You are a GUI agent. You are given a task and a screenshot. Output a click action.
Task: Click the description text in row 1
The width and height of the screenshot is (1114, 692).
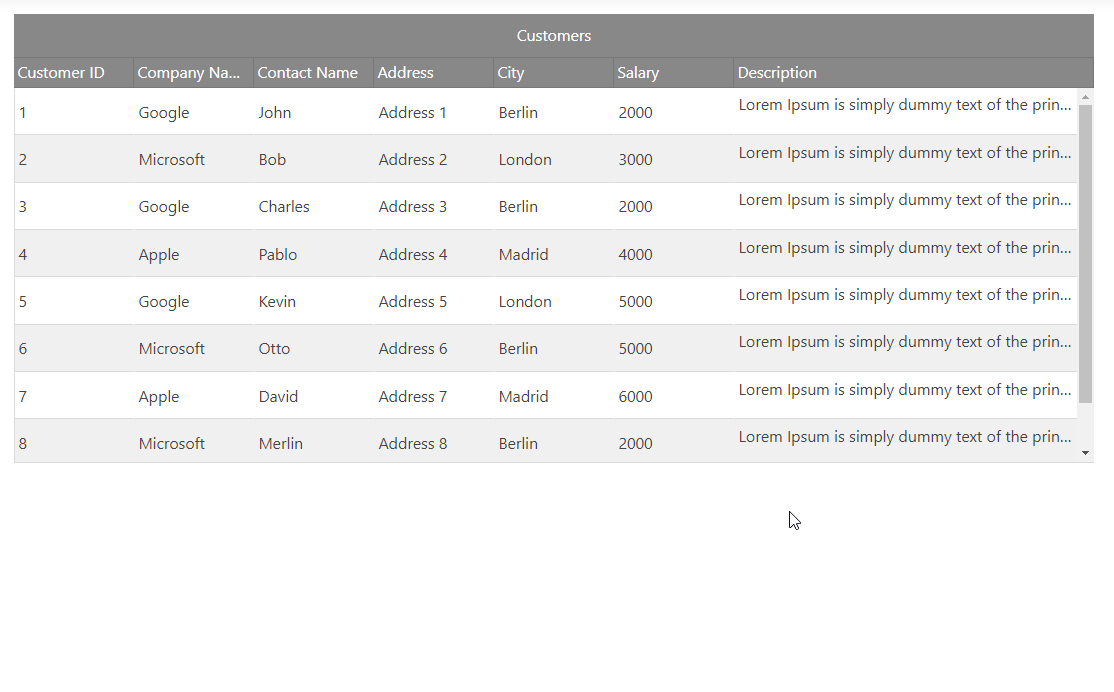[904, 105]
